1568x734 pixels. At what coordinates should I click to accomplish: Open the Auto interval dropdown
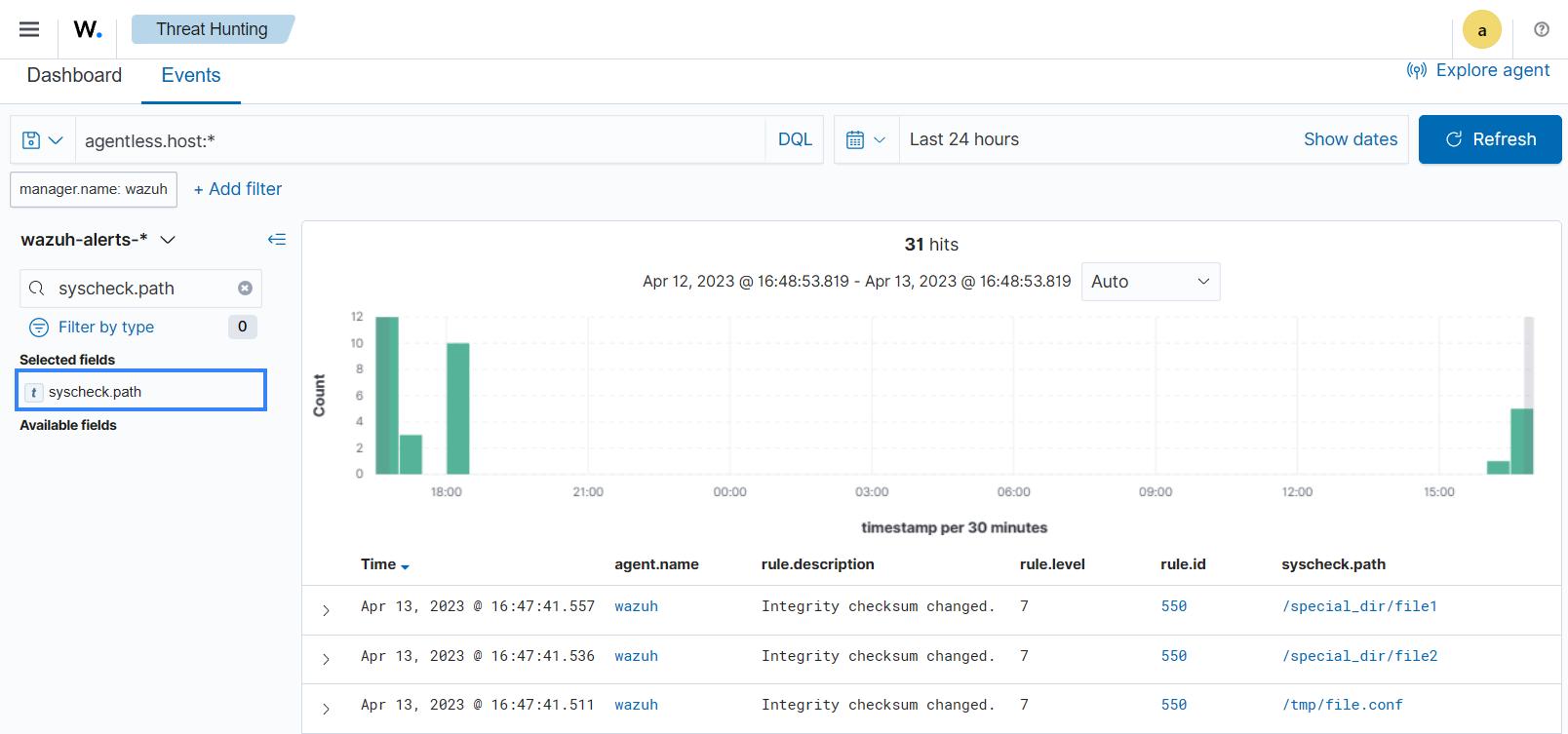[x=1150, y=282]
